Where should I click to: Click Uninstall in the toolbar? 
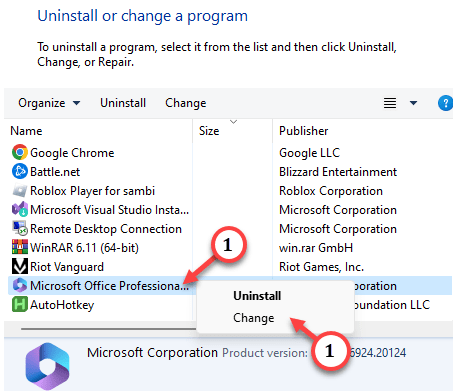(x=123, y=103)
